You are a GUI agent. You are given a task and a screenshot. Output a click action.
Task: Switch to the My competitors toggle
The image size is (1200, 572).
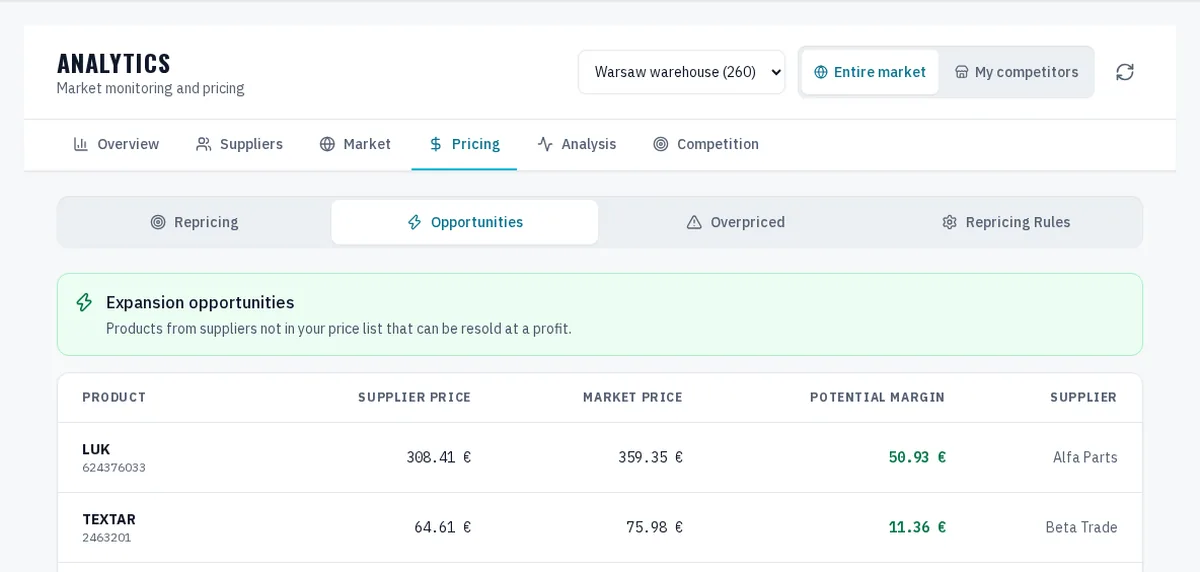[1016, 72]
